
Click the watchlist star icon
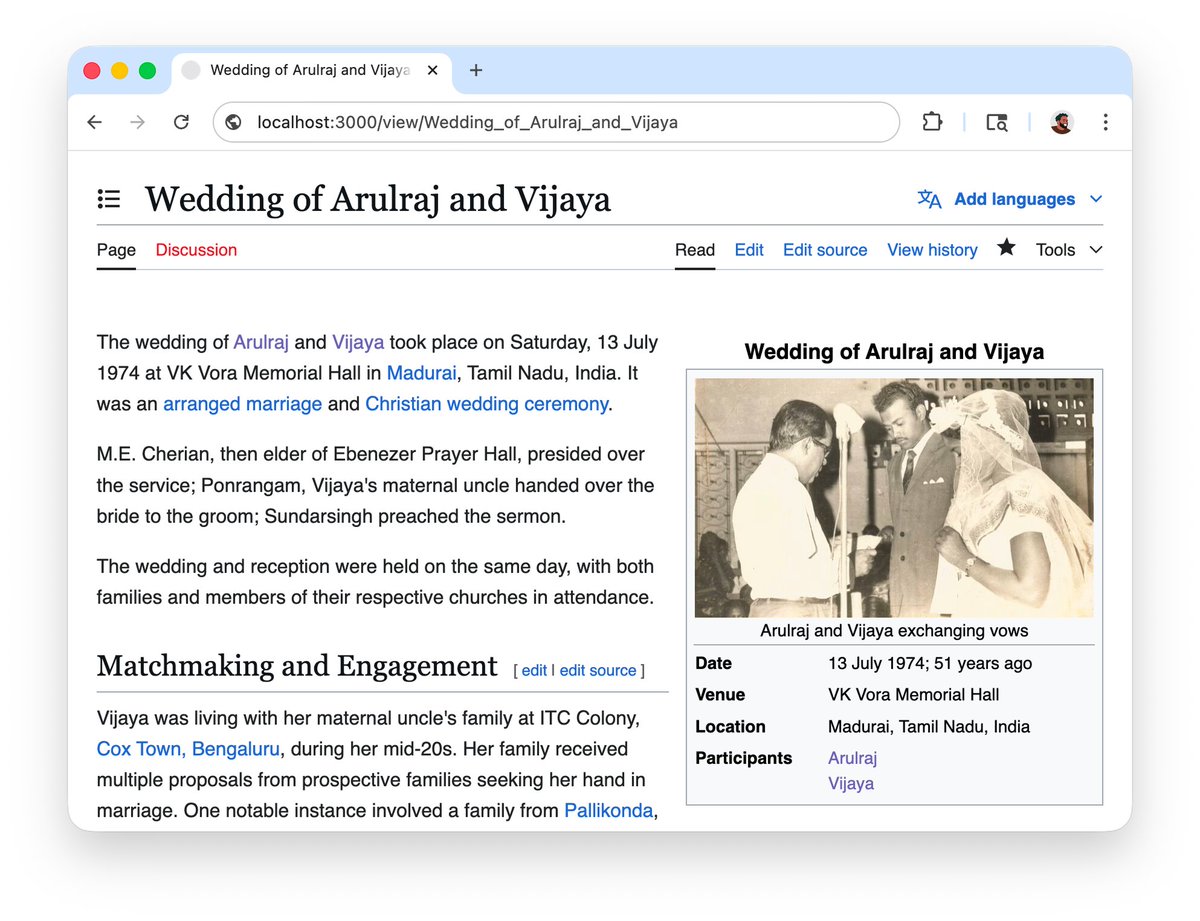pos(1006,248)
